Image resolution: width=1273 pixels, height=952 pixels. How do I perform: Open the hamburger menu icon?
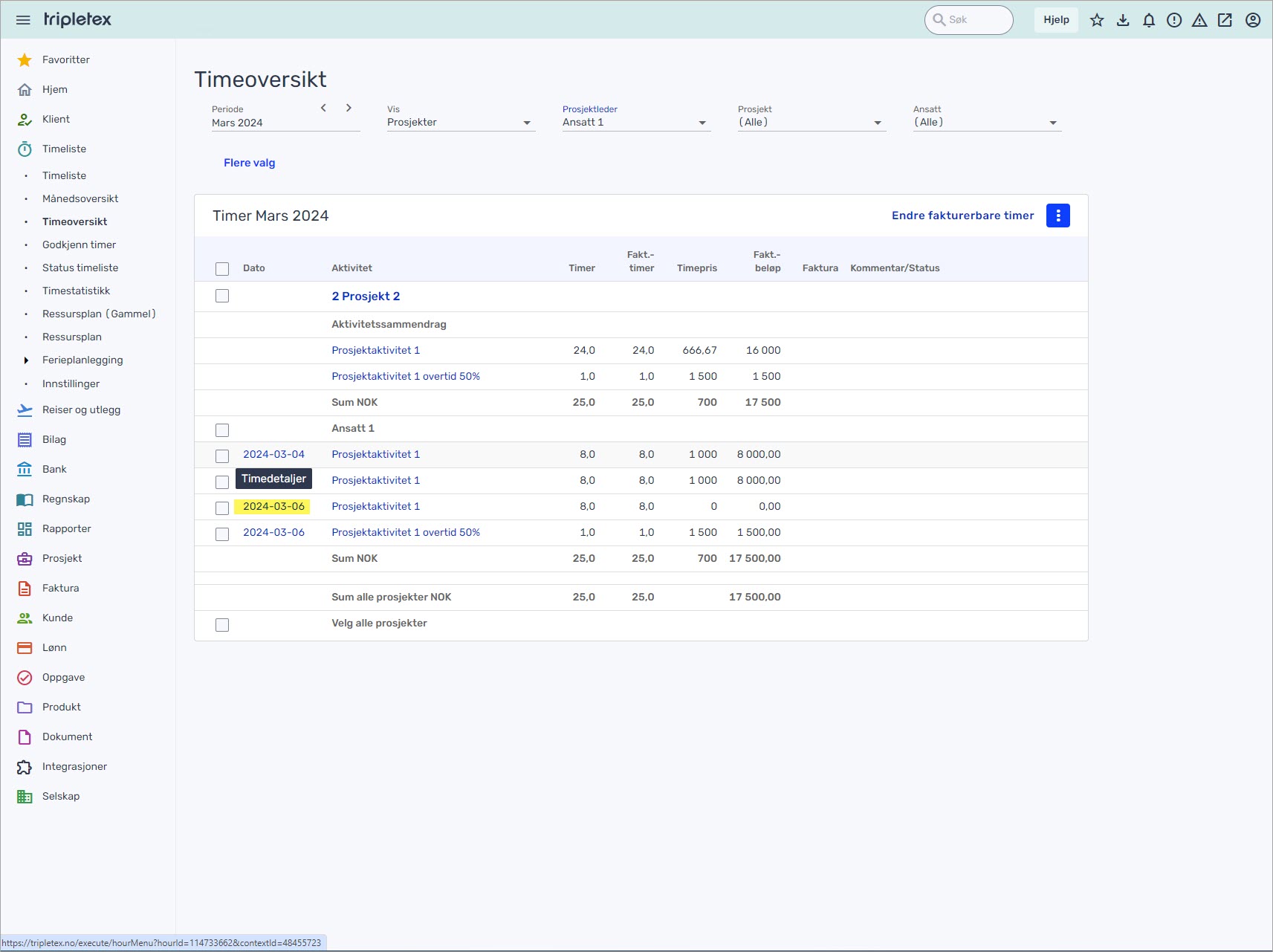click(23, 20)
